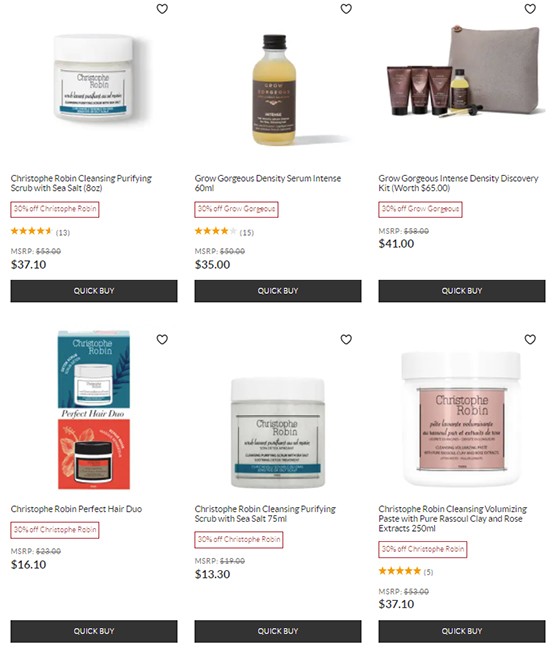Save Intense Density Discovery Kit to wishlist
552x650 pixels.
tap(530, 9)
